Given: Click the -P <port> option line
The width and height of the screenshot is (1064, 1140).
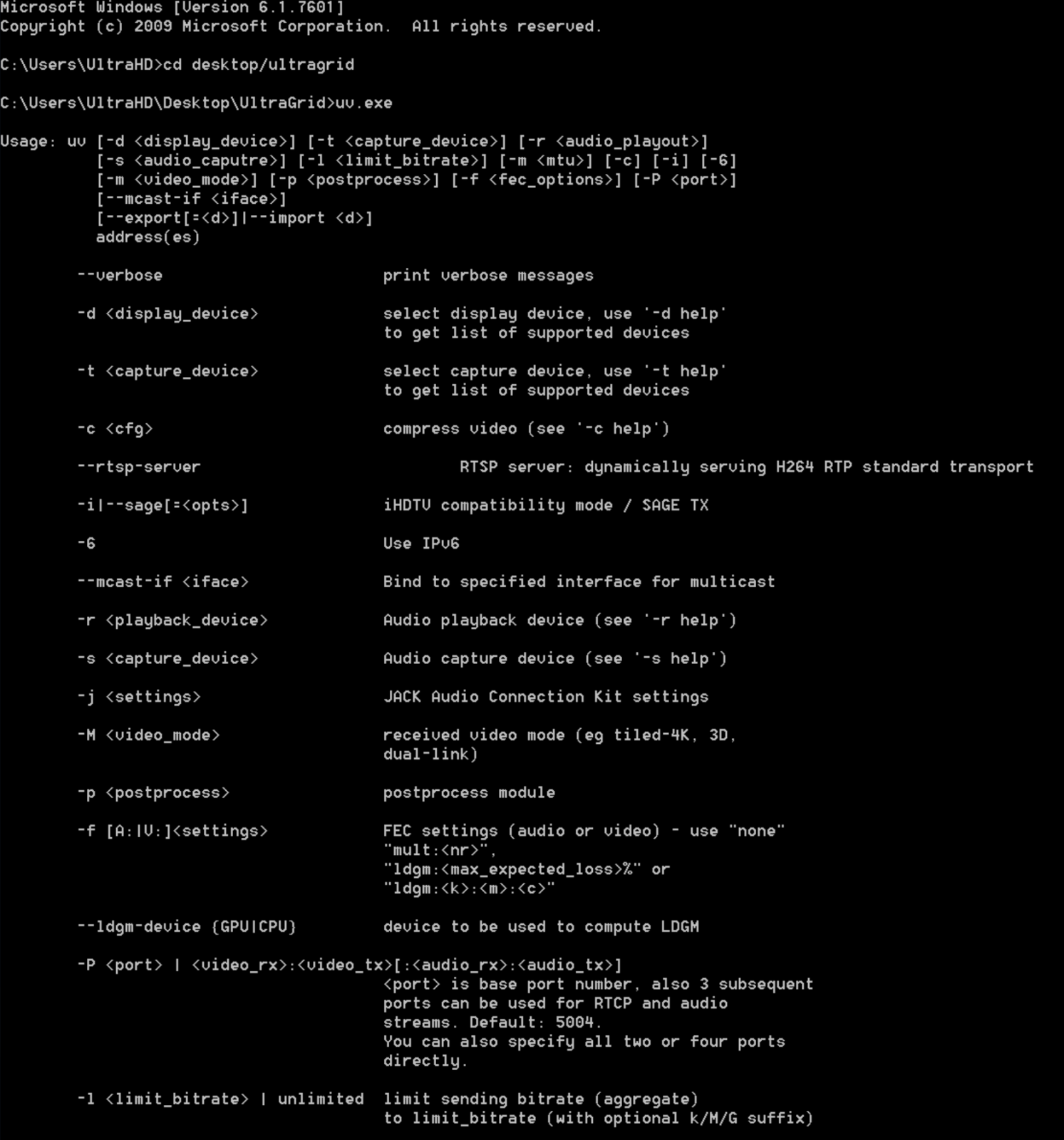Looking at the screenshot, I should coord(349,965).
